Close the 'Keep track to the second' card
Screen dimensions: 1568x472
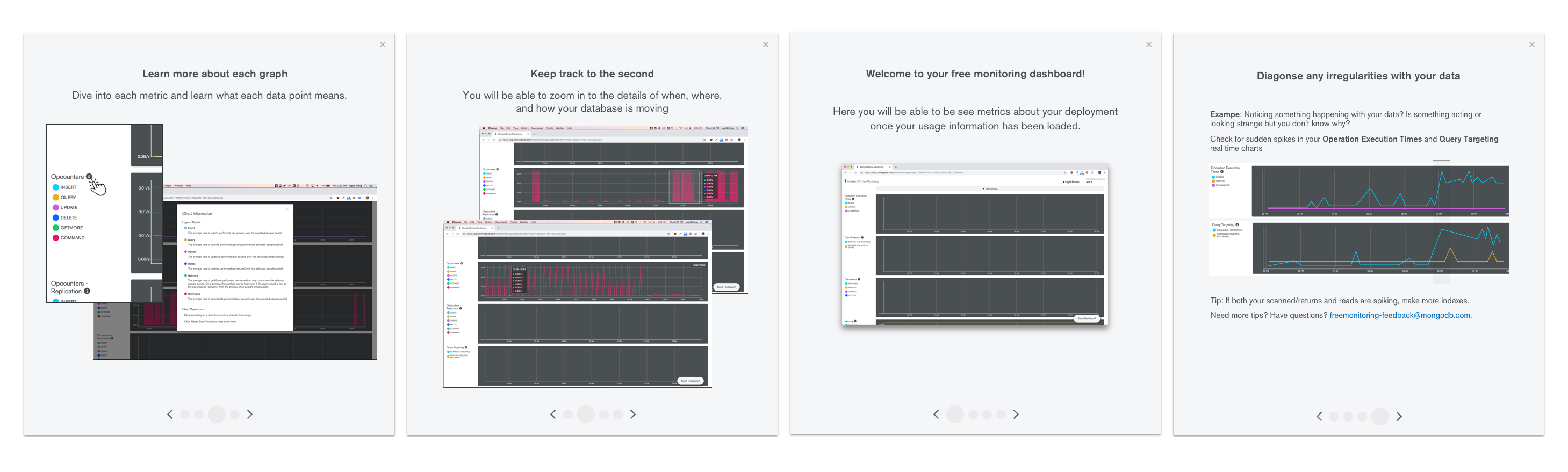click(766, 45)
